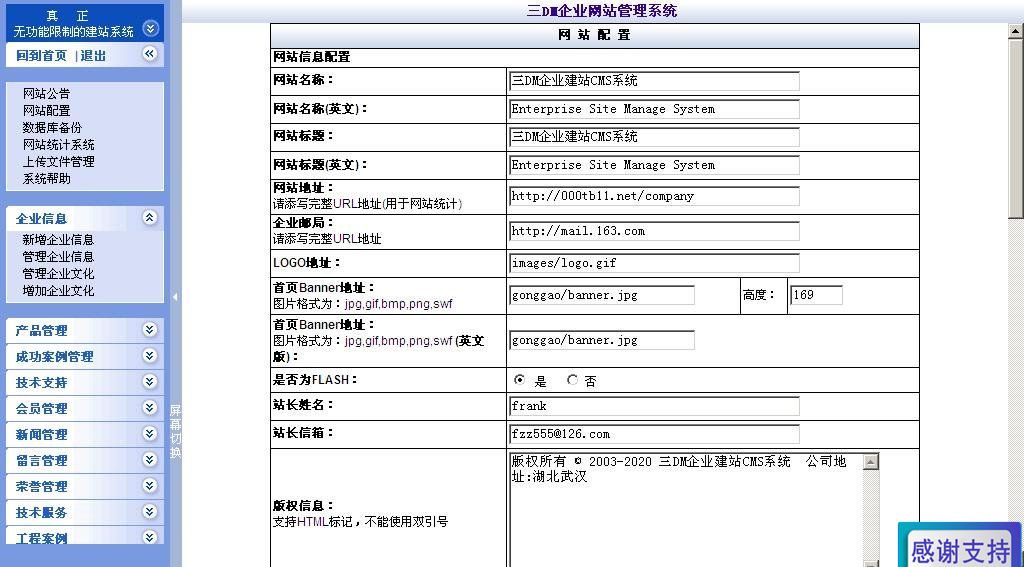
Task: Click the 网站标题(英文) input field
Action: tap(654, 165)
